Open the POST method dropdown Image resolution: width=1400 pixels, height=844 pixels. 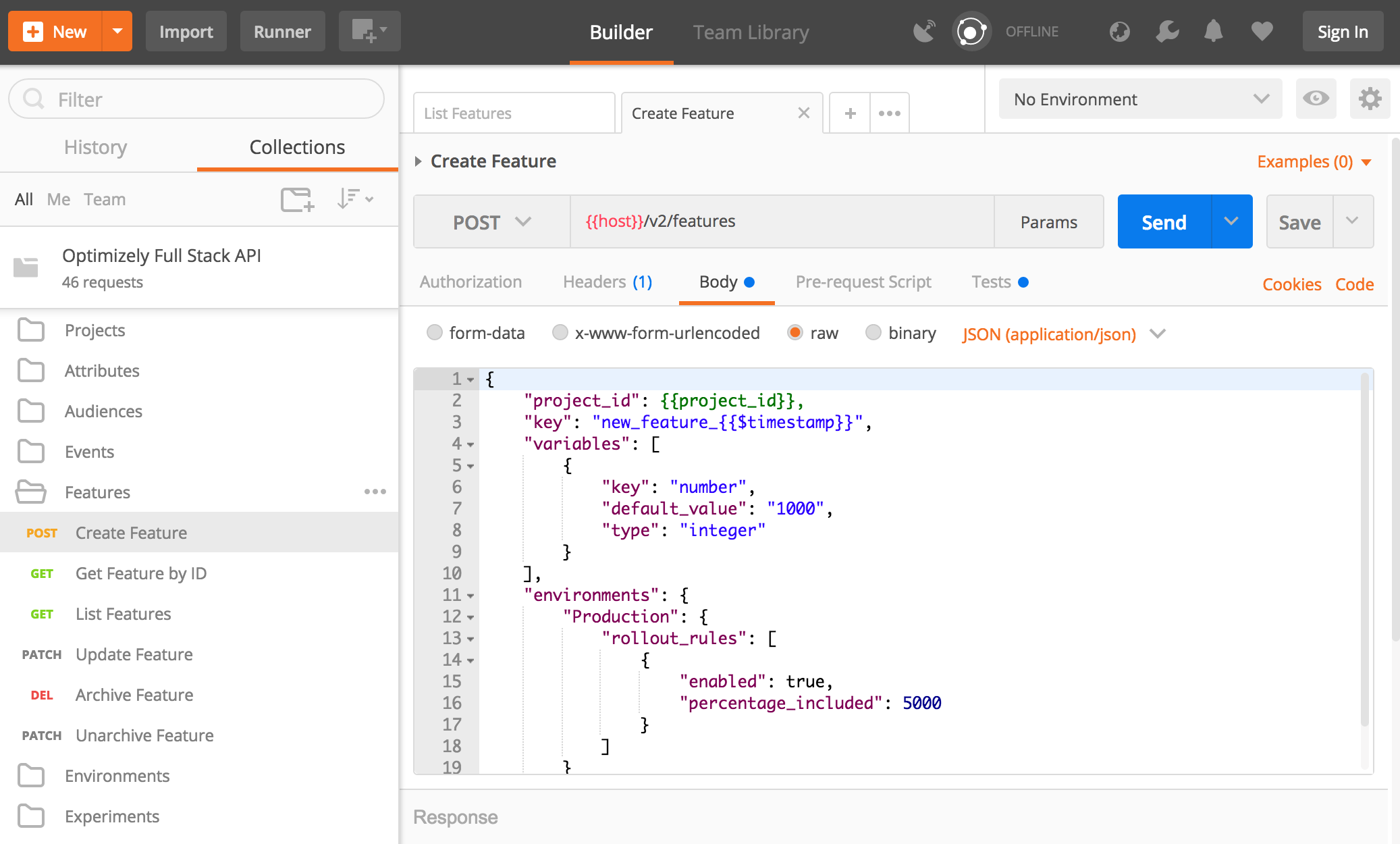click(491, 222)
